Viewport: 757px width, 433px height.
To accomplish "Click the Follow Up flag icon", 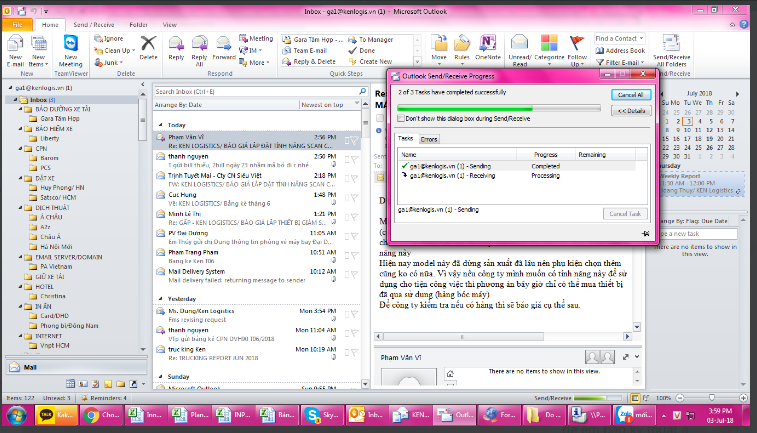I will point(577,43).
